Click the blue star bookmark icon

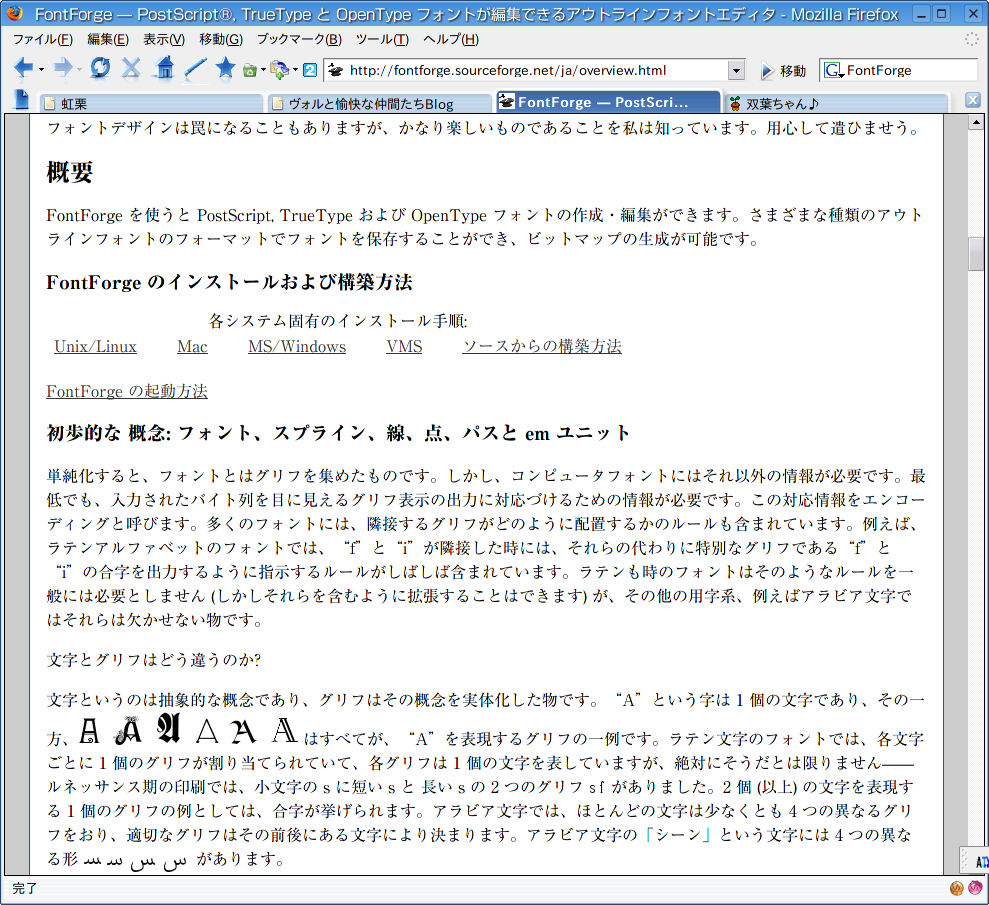click(225, 68)
